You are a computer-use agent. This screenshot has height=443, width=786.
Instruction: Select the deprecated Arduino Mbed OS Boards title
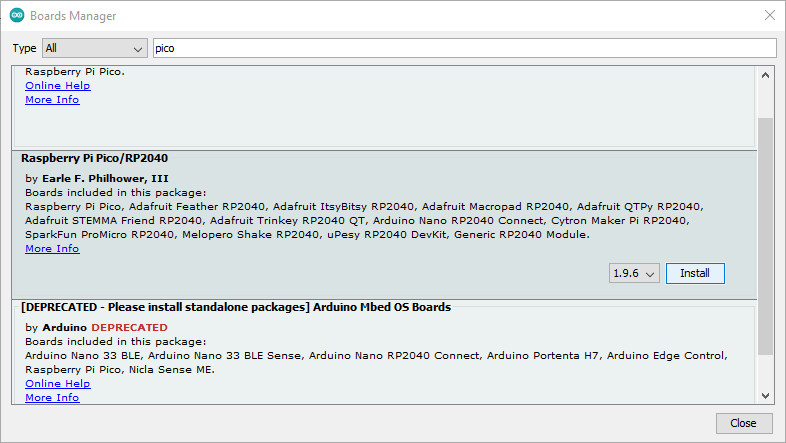click(236, 307)
